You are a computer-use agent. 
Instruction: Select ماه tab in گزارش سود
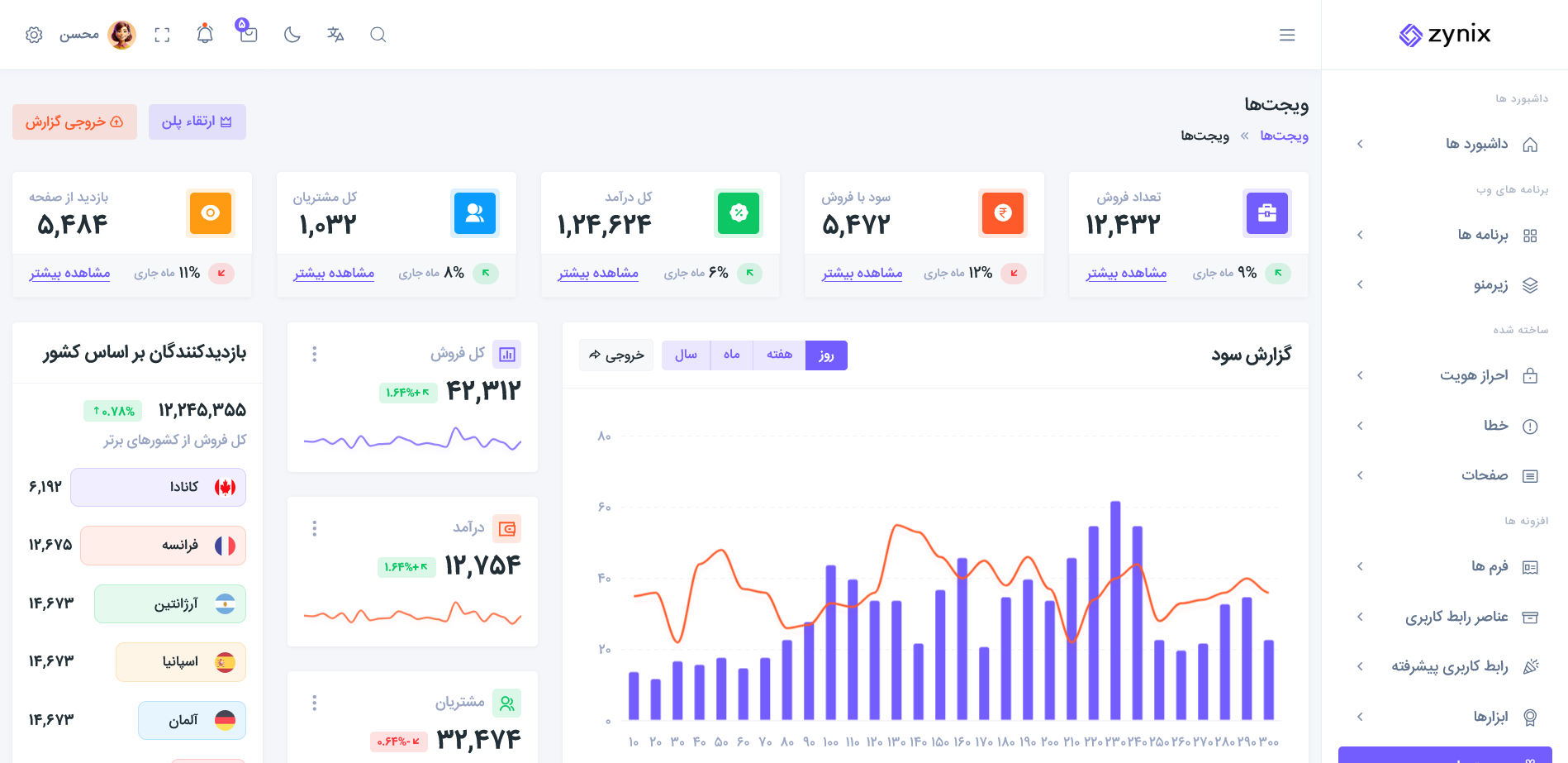(x=732, y=355)
